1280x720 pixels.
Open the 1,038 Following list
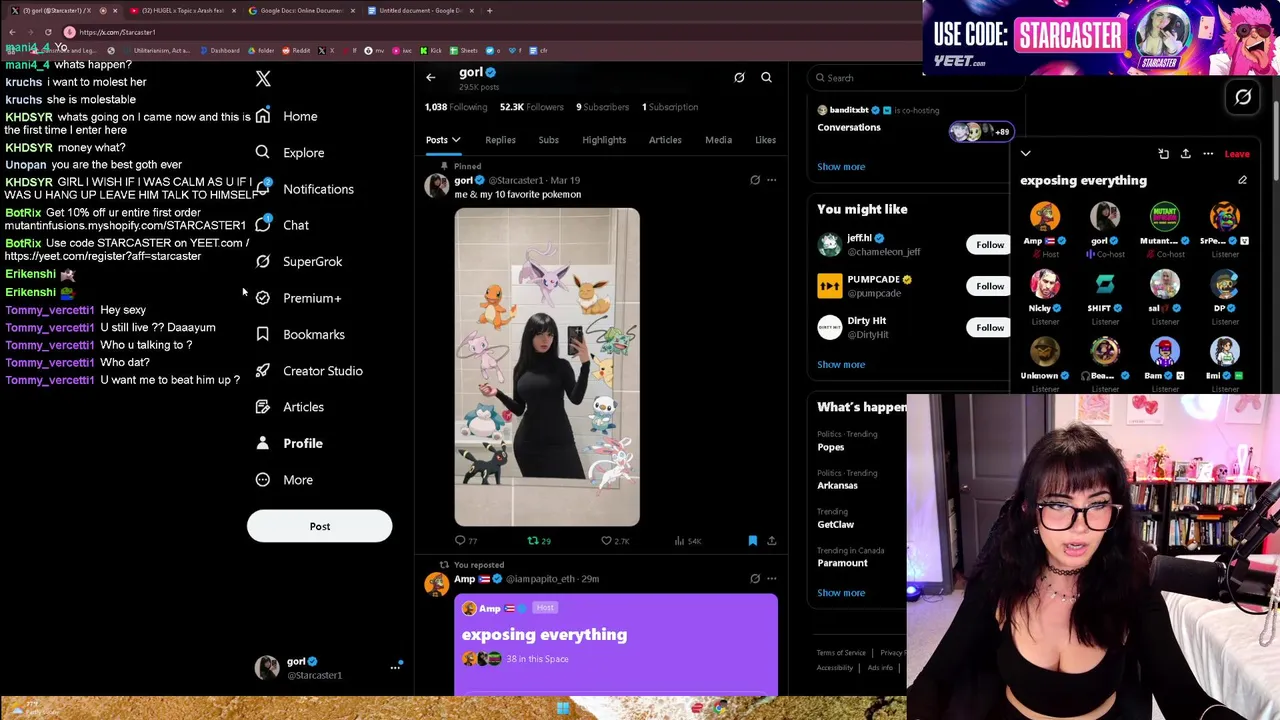[x=456, y=107]
